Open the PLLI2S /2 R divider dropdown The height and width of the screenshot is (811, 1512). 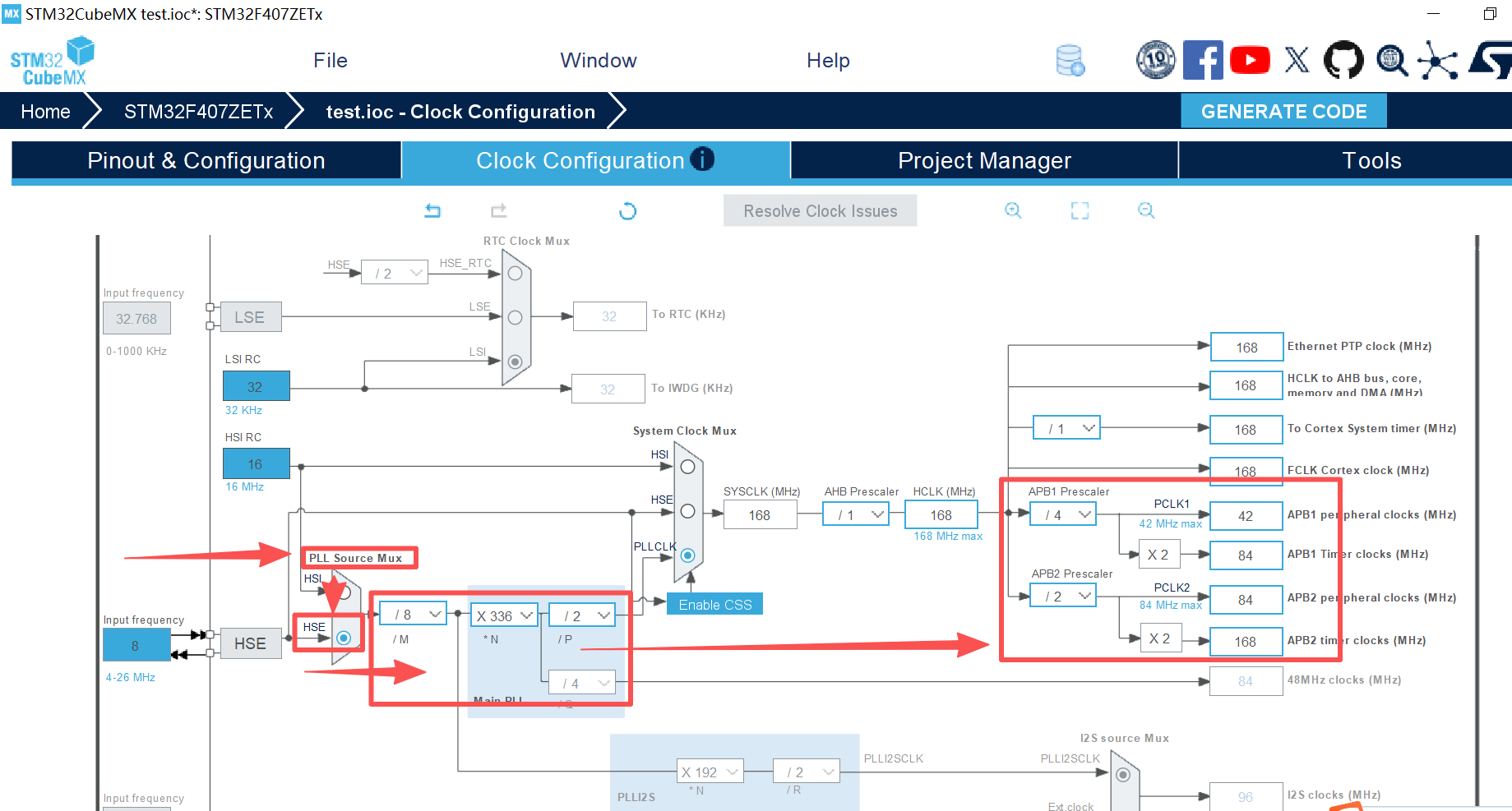(x=807, y=772)
